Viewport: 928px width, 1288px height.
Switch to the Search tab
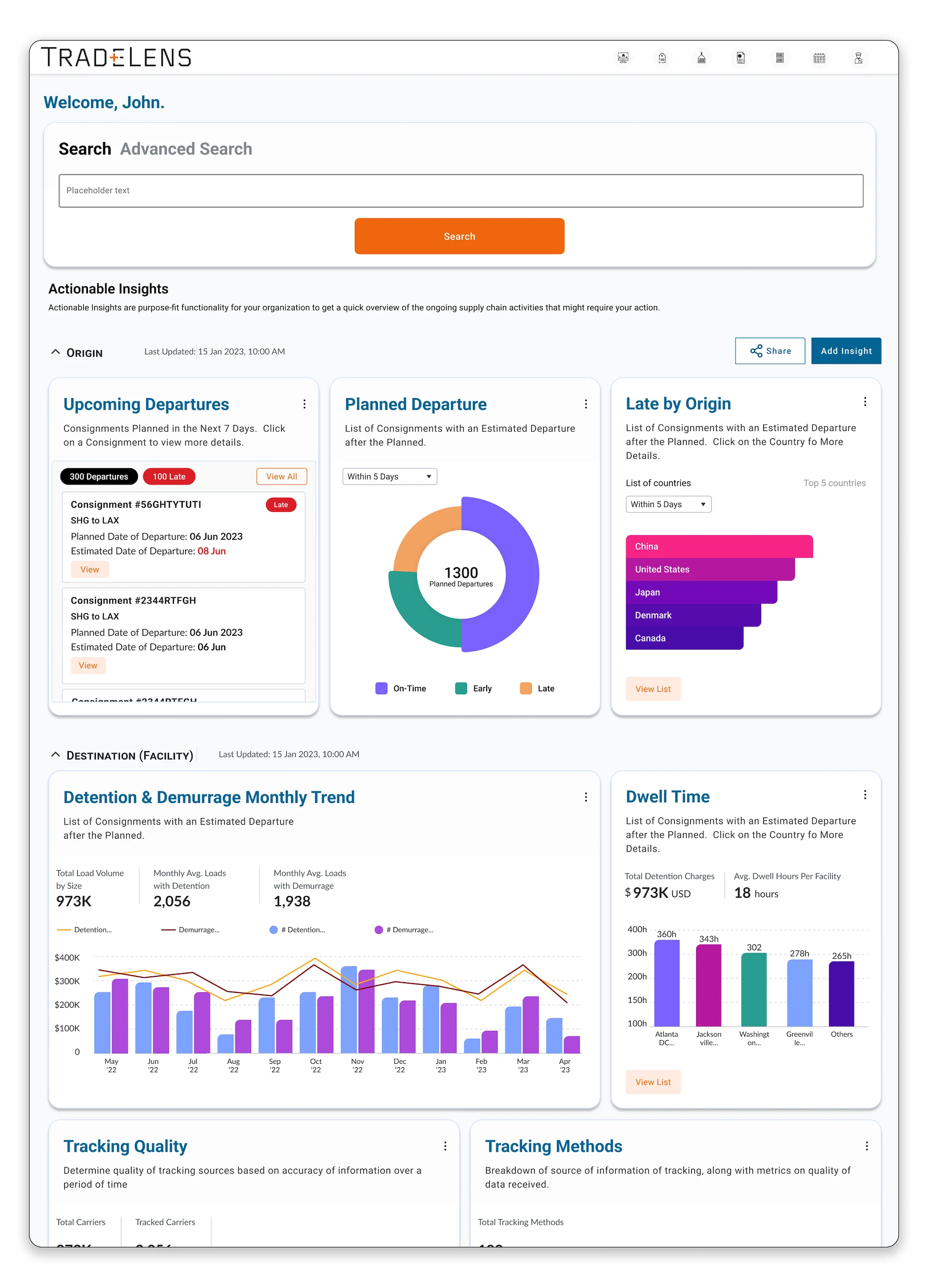point(85,149)
